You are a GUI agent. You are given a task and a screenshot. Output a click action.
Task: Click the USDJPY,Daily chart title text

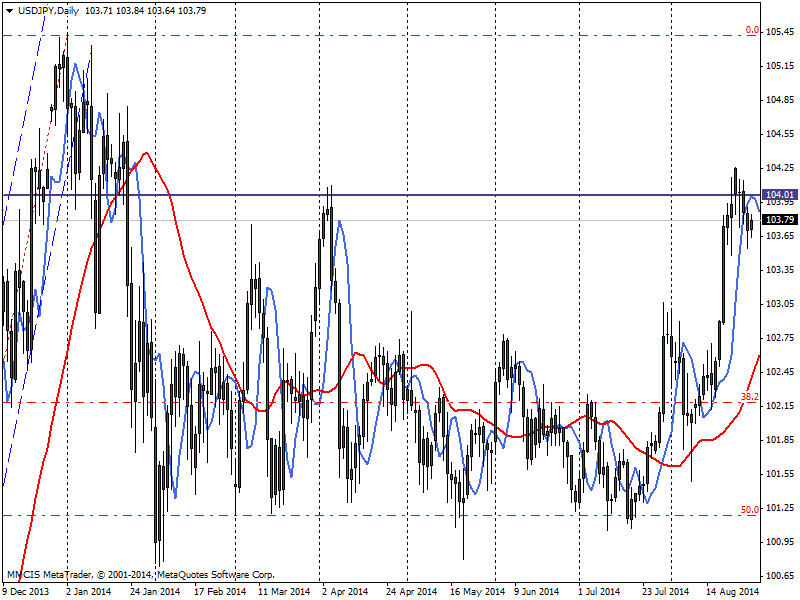click(48, 11)
